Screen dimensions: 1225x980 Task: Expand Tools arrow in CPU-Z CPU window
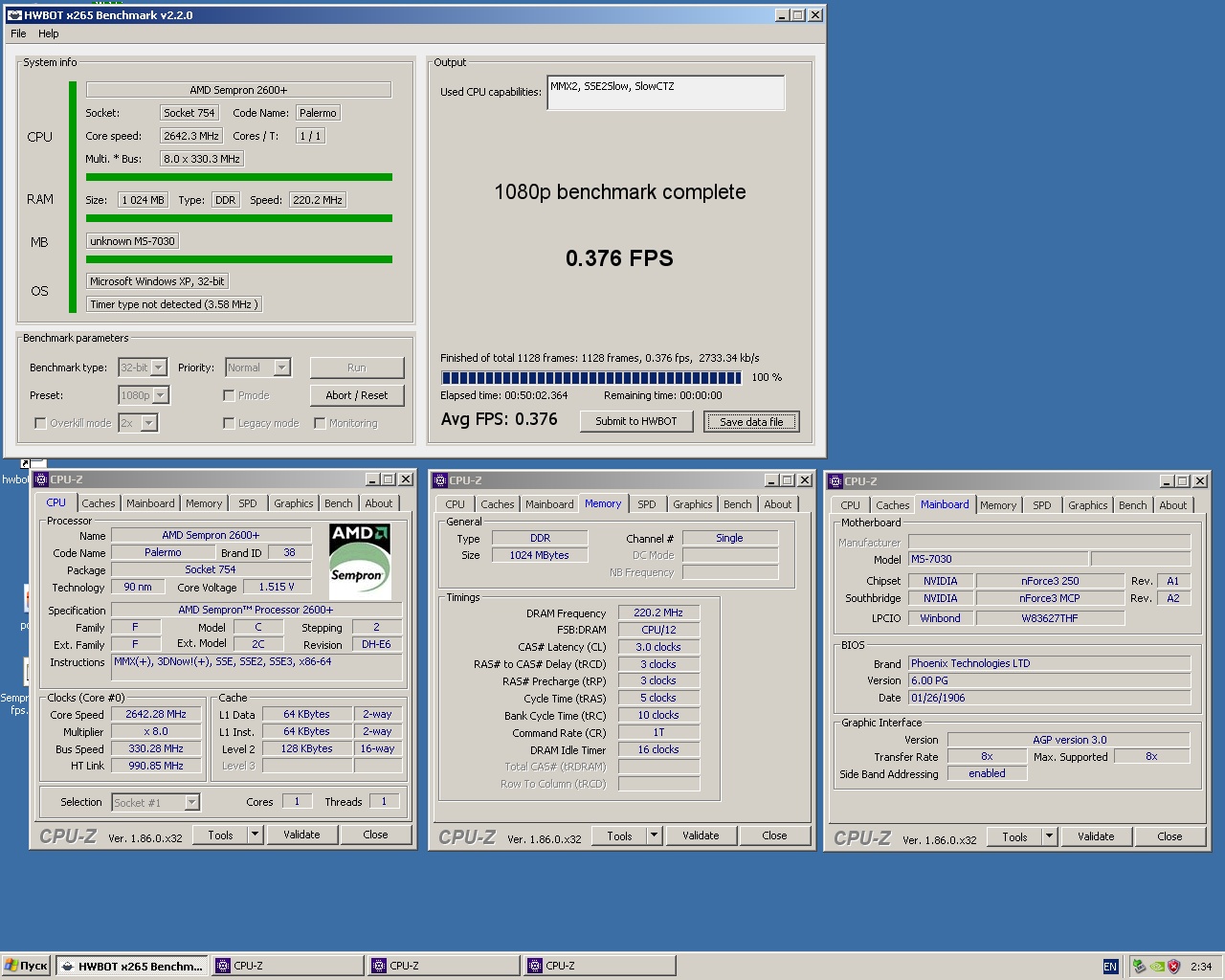[x=255, y=835]
